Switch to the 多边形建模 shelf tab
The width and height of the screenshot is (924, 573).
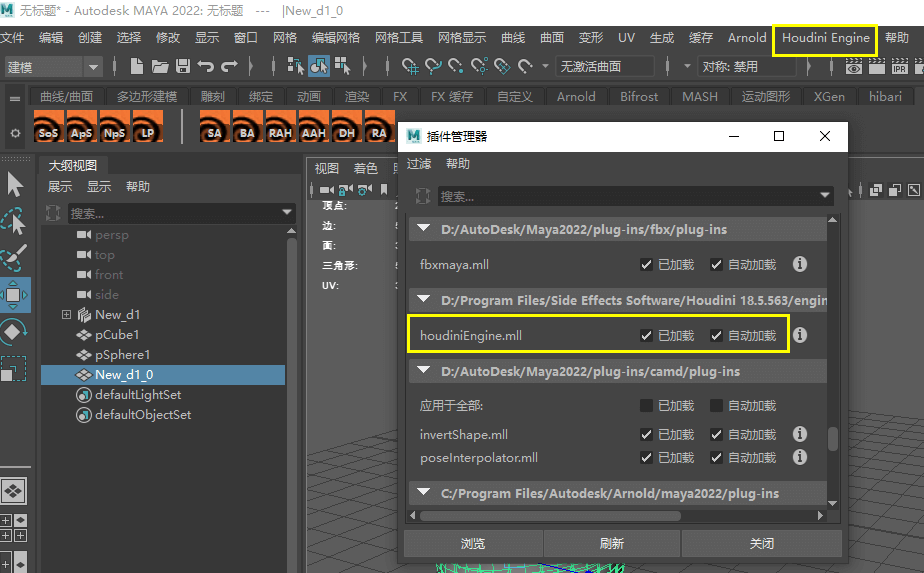[147, 97]
